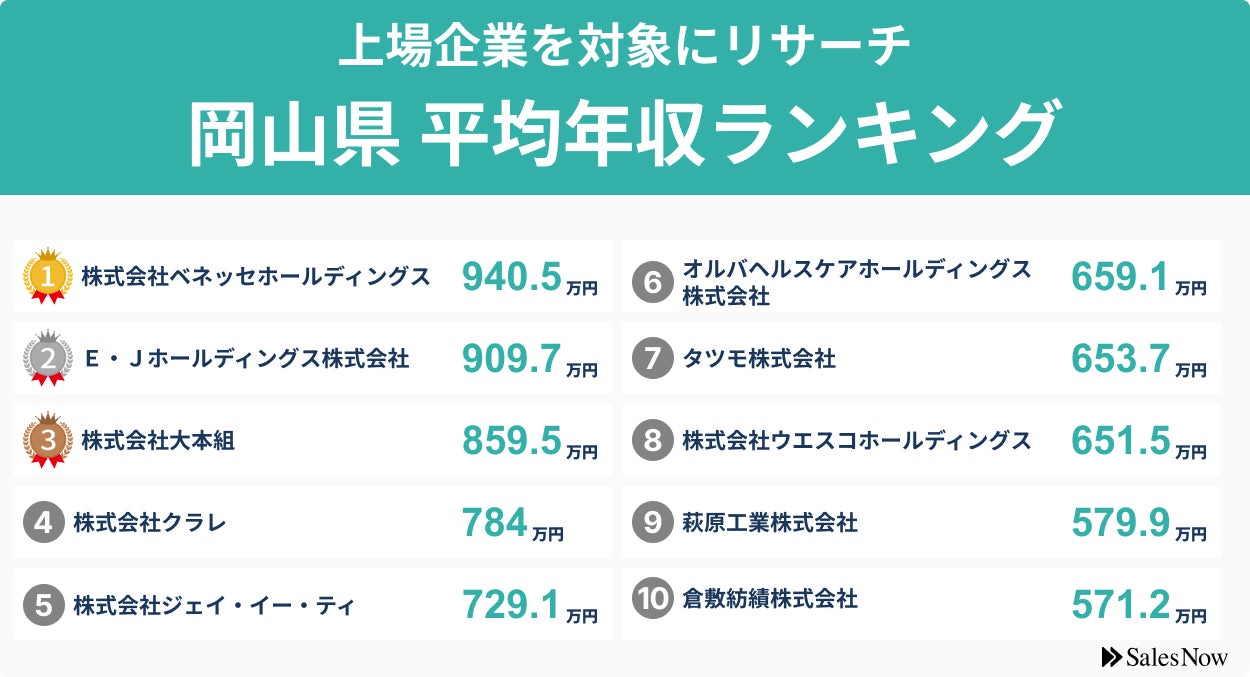Click the bronze rank 3 medal icon
This screenshot has height=677, width=1250.
coord(48,439)
